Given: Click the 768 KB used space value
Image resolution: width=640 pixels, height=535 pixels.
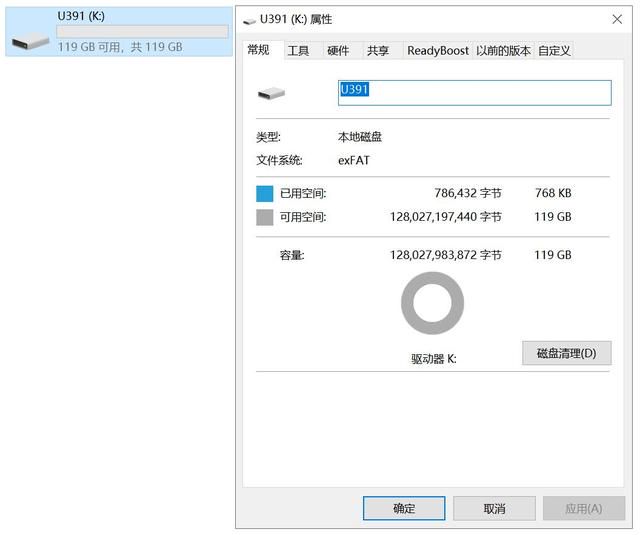Looking at the screenshot, I should click(553, 193).
